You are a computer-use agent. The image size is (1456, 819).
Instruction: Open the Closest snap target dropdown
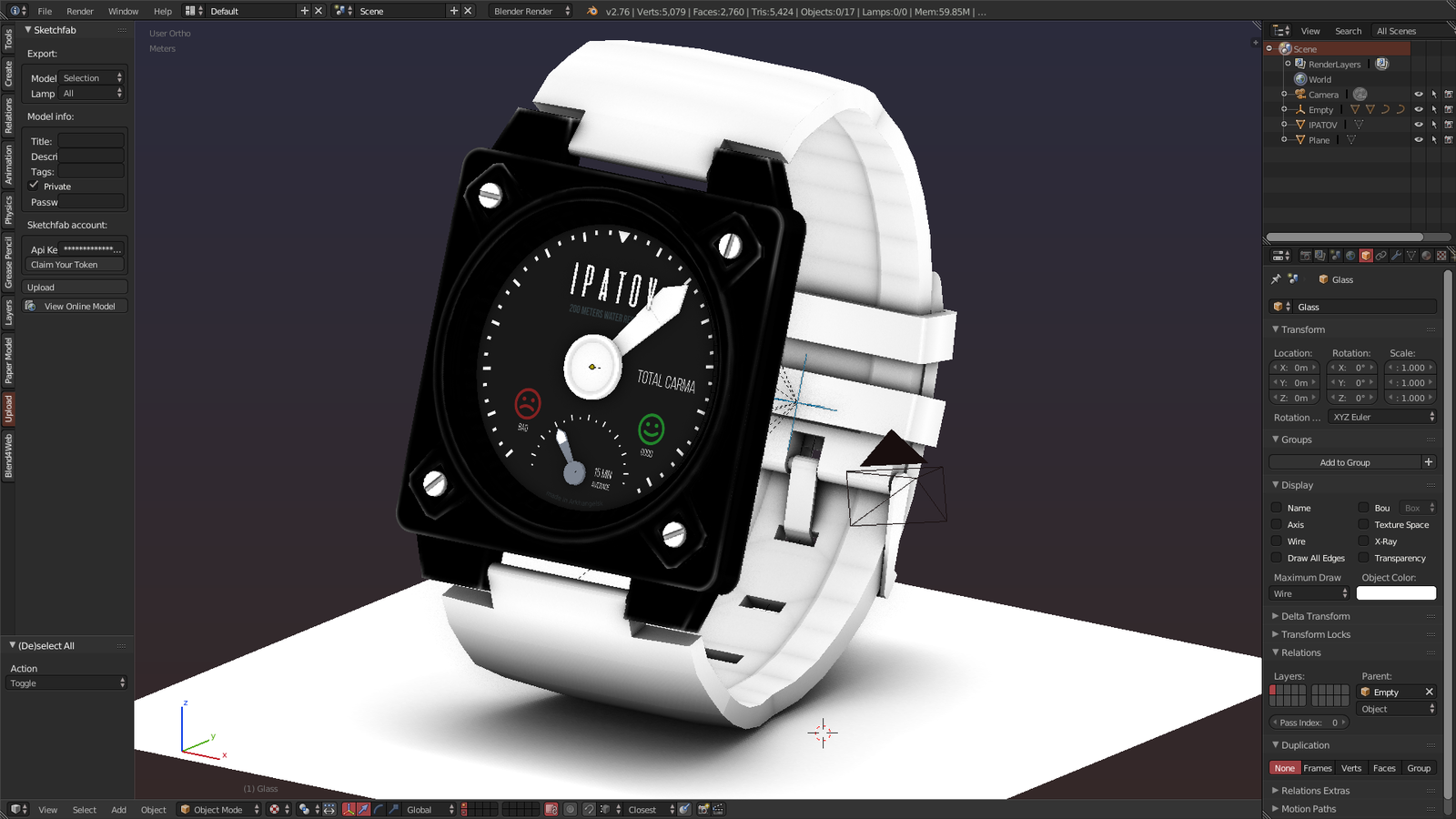tap(651, 809)
